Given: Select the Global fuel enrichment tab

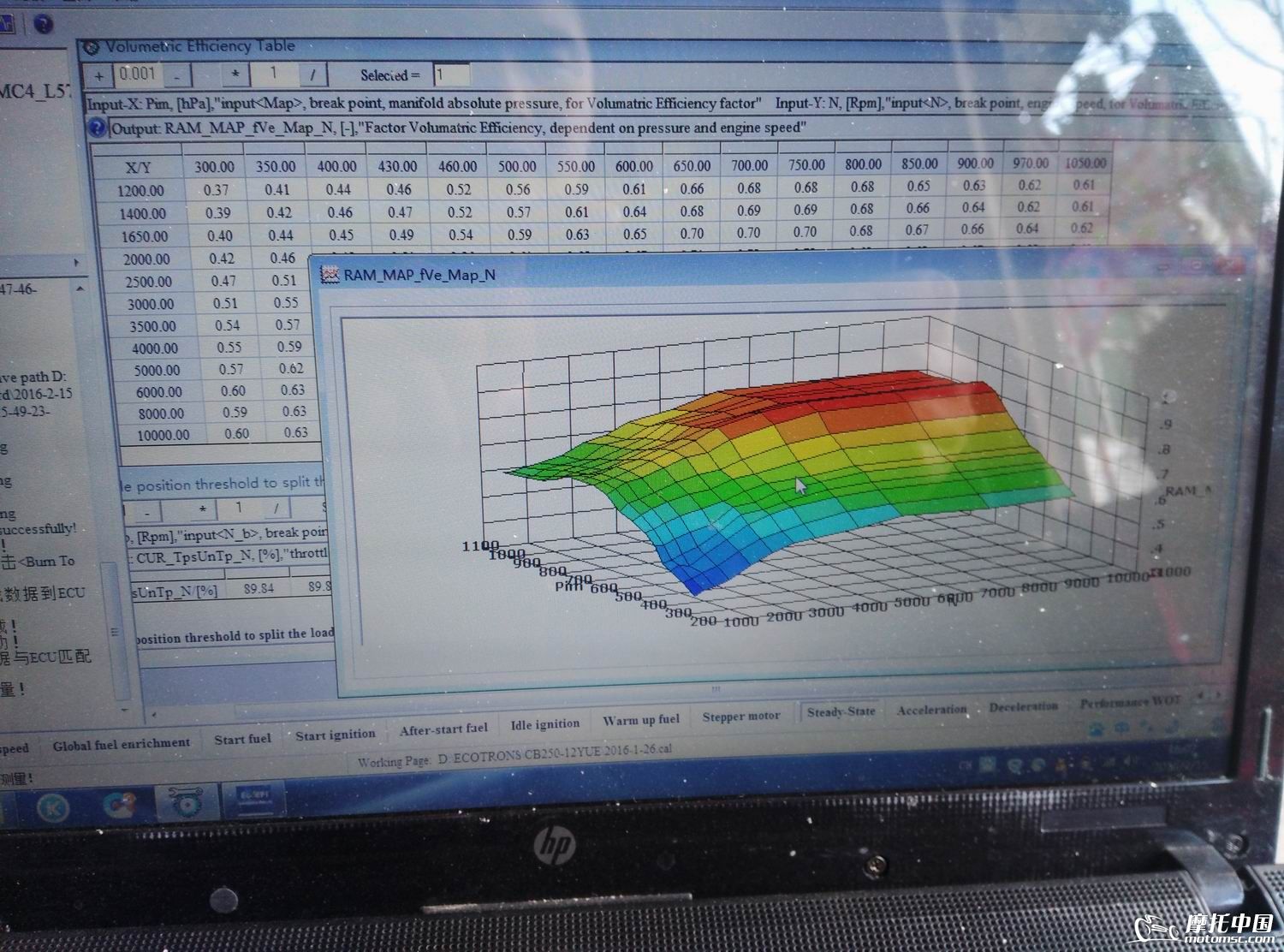Looking at the screenshot, I should click(x=122, y=744).
